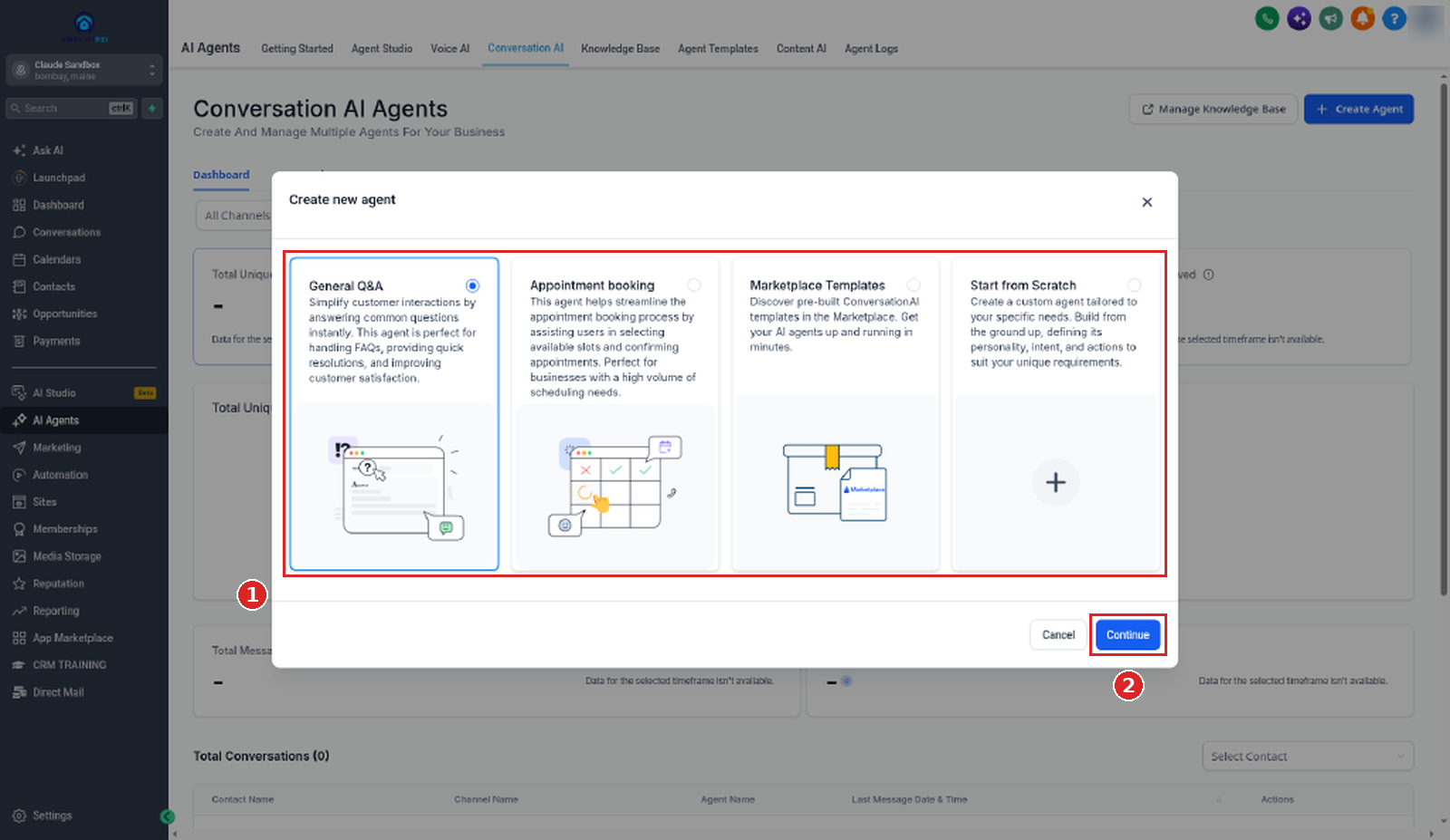Close the Create new agent dialog
The width and height of the screenshot is (1450, 840).
click(x=1146, y=202)
